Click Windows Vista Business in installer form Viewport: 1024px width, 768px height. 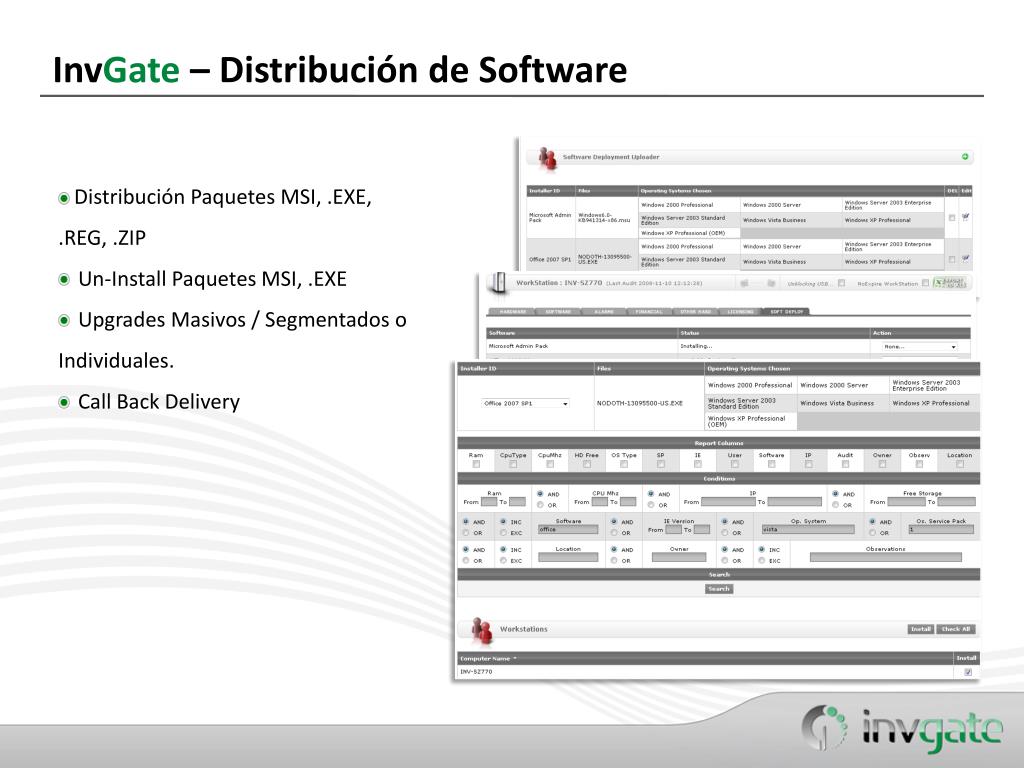tap(837, 404)
